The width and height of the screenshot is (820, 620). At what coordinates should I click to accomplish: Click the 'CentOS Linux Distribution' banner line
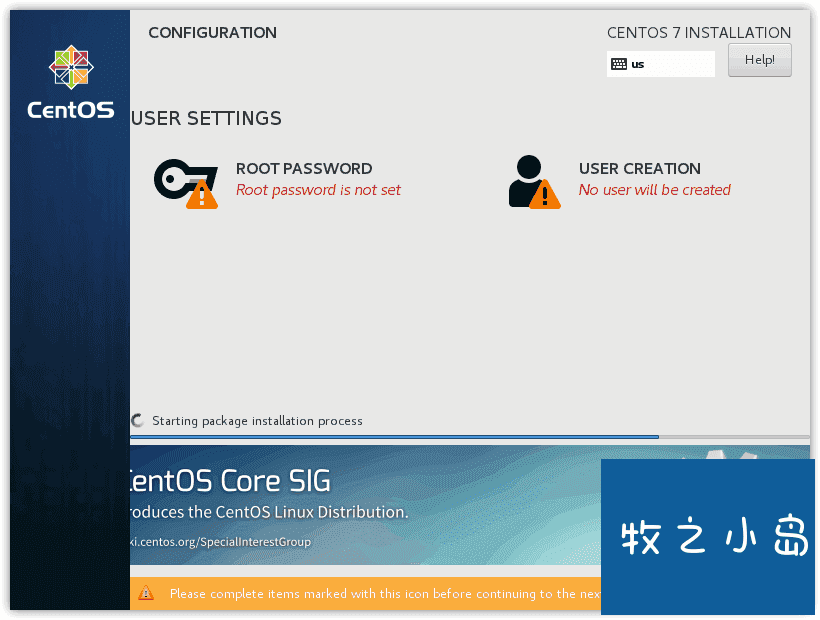(x=269, y=512)
